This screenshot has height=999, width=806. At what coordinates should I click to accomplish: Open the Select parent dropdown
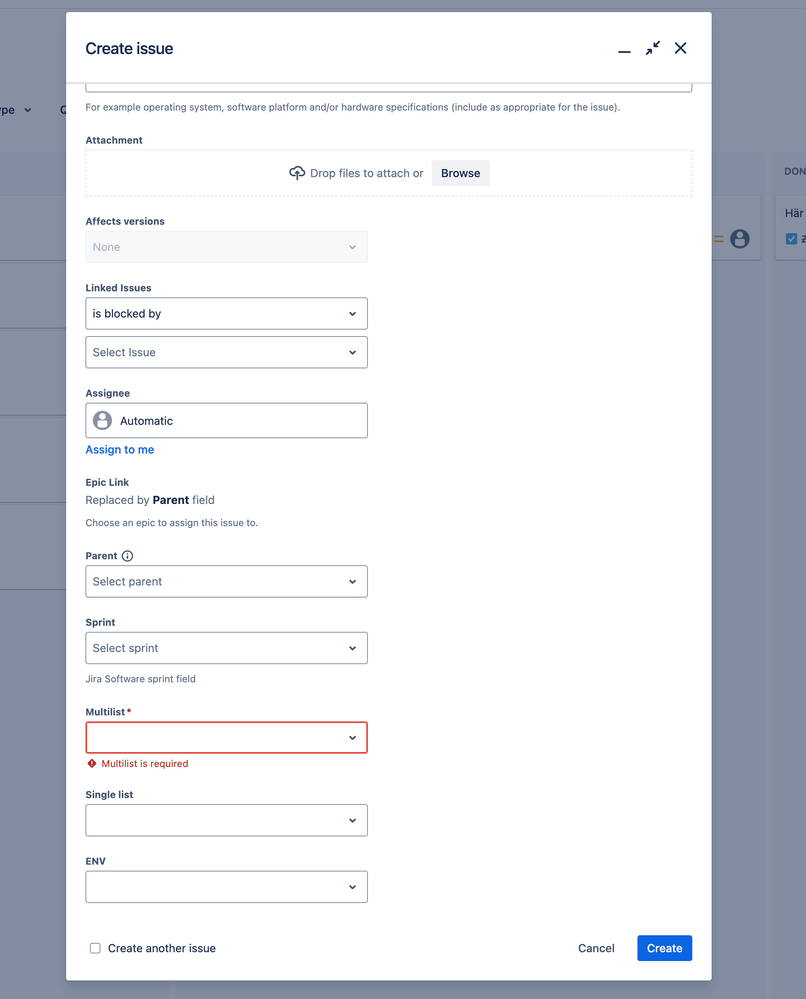pos(226,582)
